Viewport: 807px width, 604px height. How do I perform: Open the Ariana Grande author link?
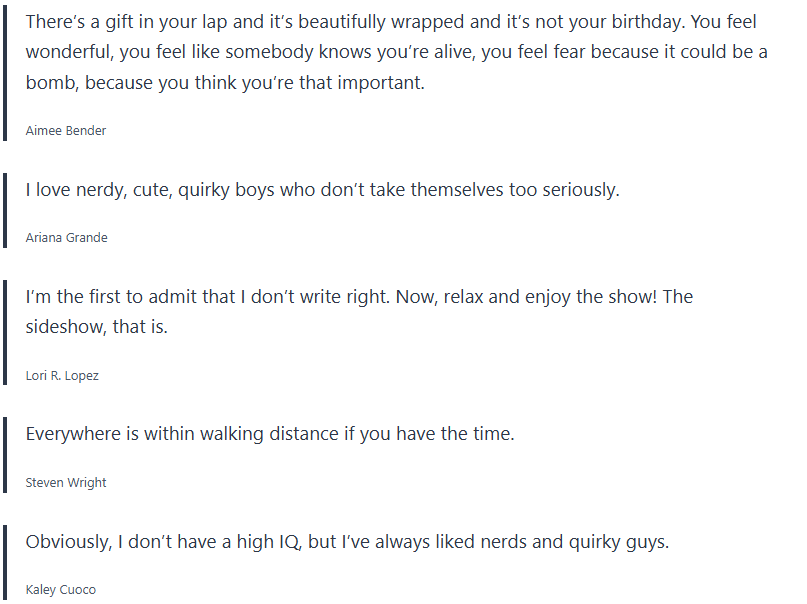coord(66,237)
